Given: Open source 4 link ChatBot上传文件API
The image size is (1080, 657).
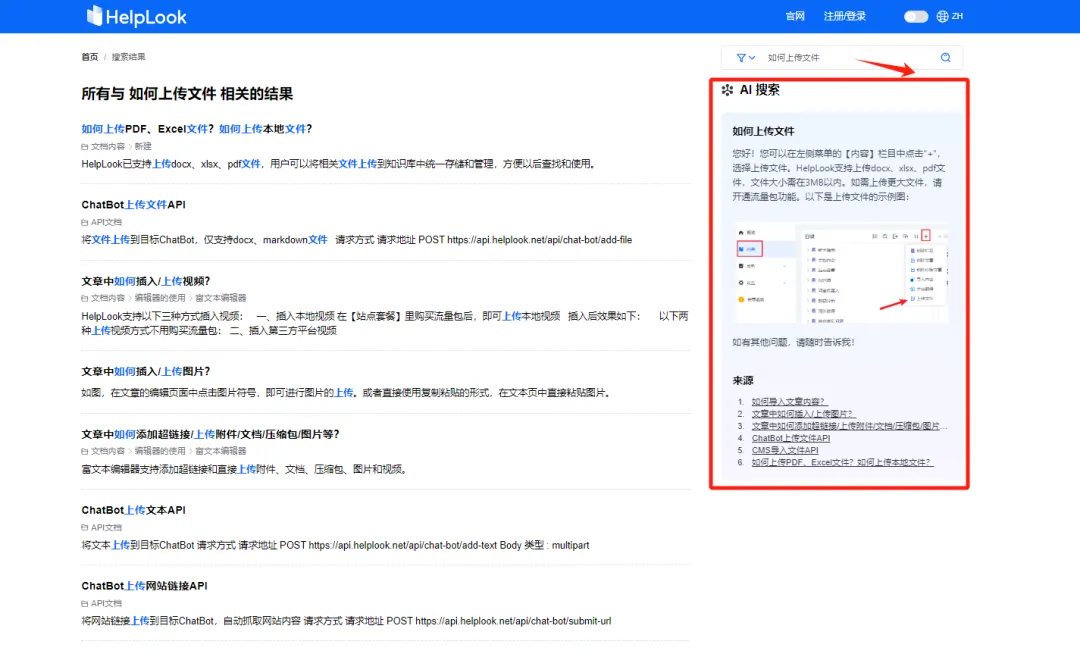Looking at the screenshot, I should click(x=791, y=438).
